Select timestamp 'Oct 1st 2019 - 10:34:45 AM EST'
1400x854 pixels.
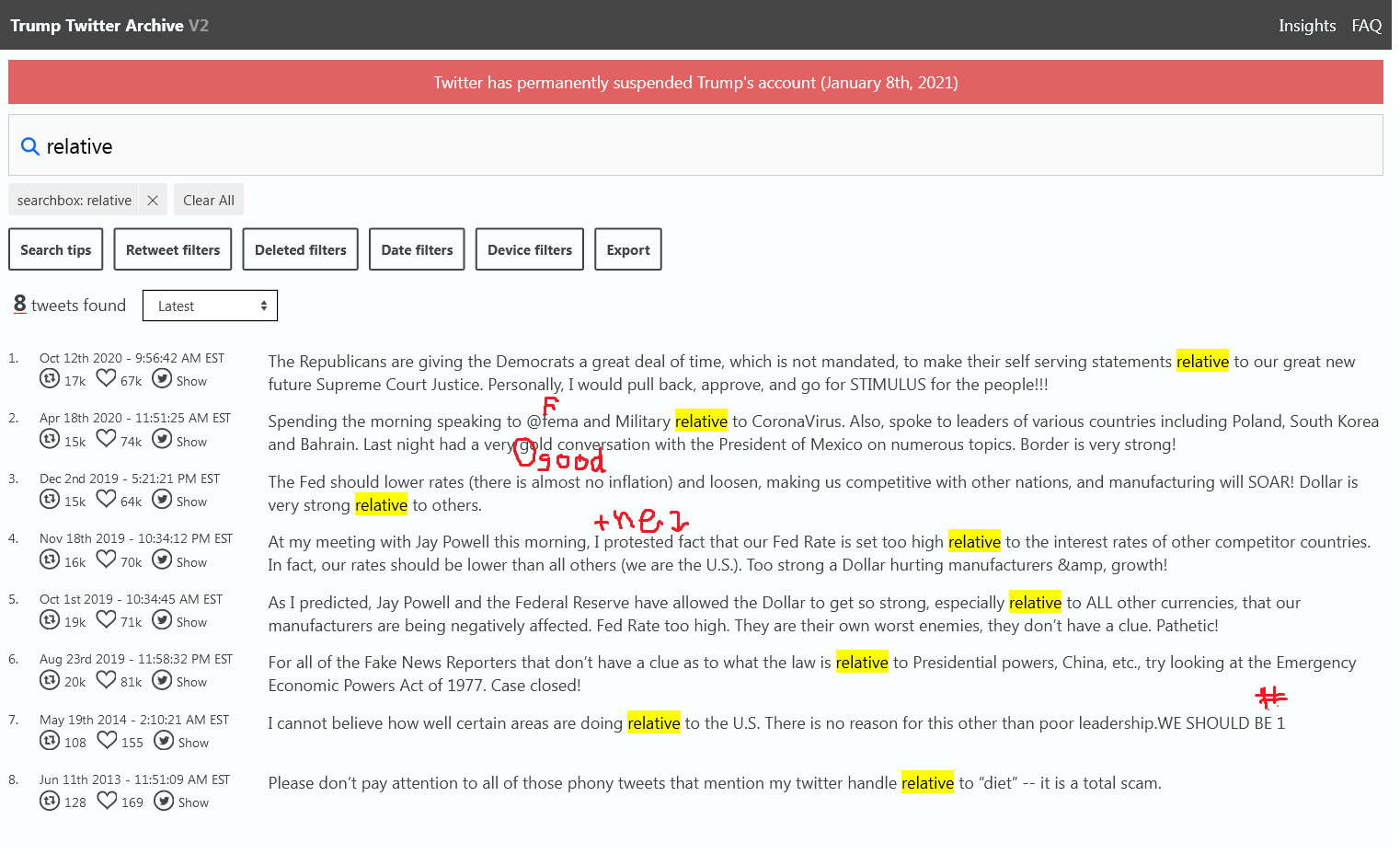[x=131, y=599]
